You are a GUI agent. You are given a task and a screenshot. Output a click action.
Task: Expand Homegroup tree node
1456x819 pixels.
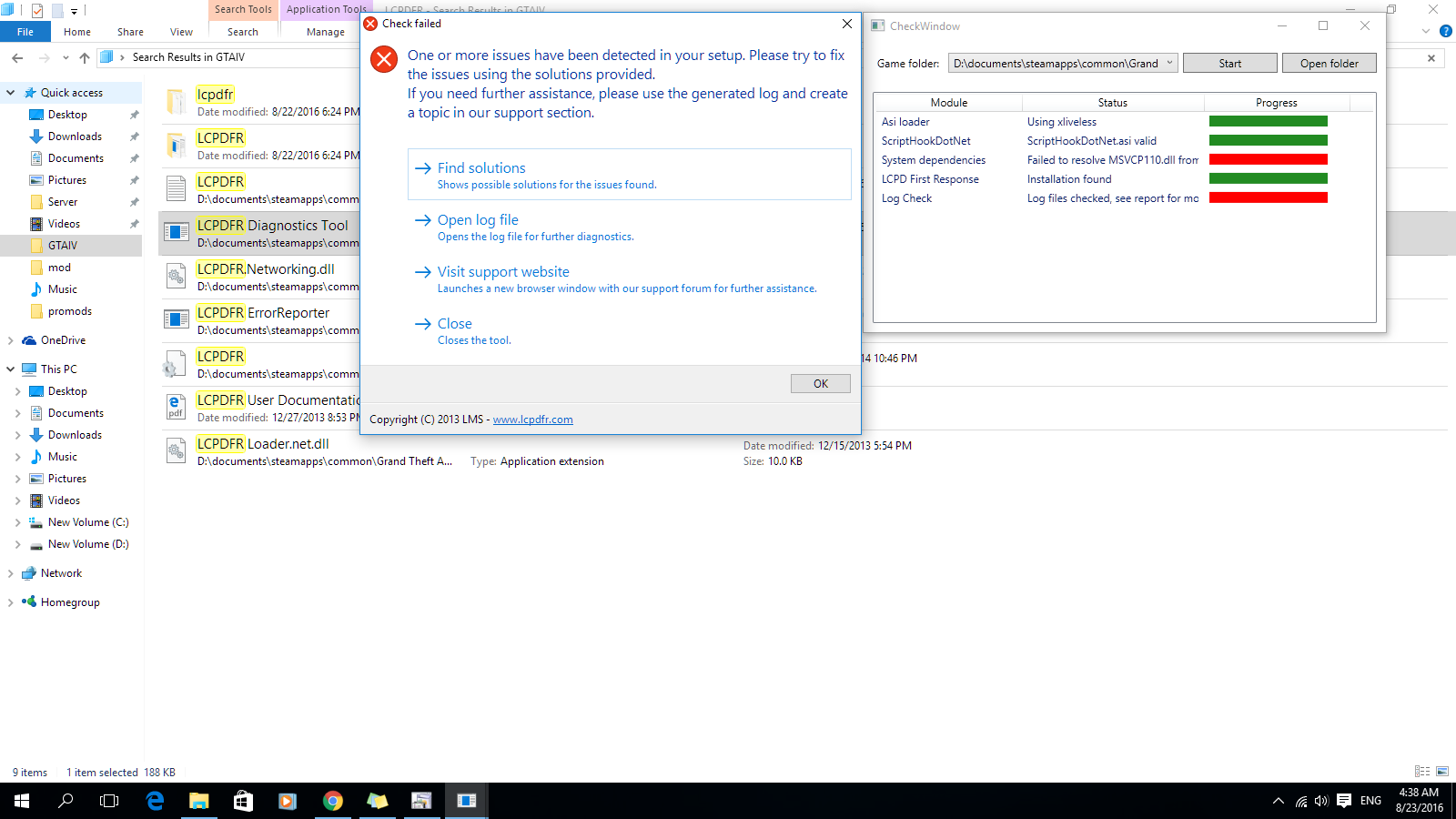coord(11,602)
